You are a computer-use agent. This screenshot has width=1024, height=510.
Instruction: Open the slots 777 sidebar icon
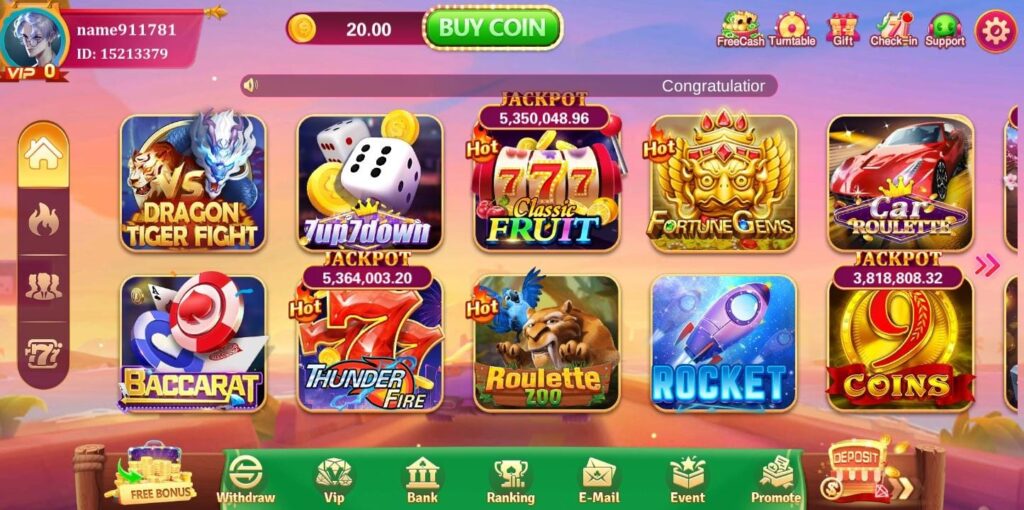point(43,354)
